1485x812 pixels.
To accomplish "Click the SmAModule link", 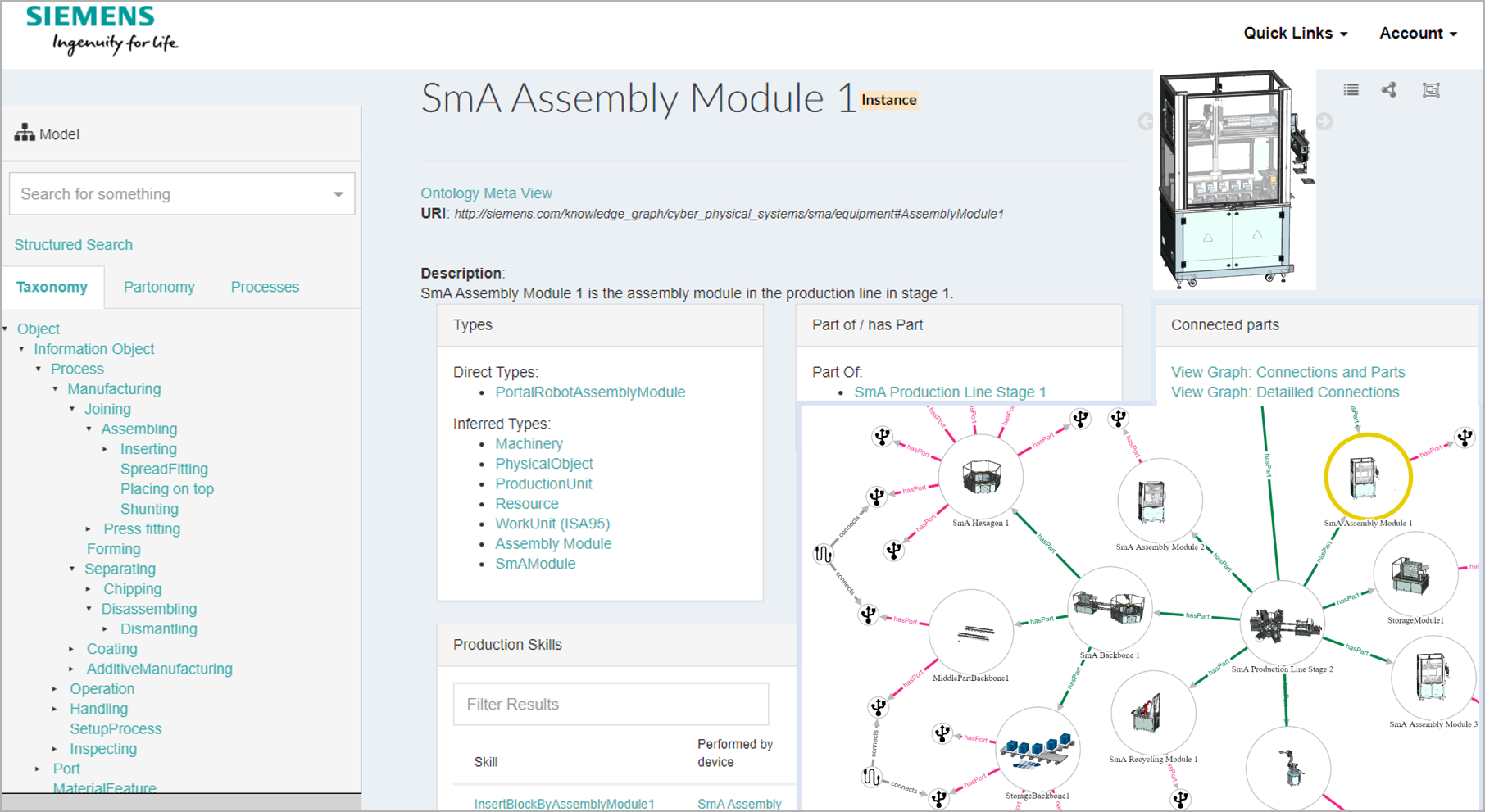I will point(535,564).
